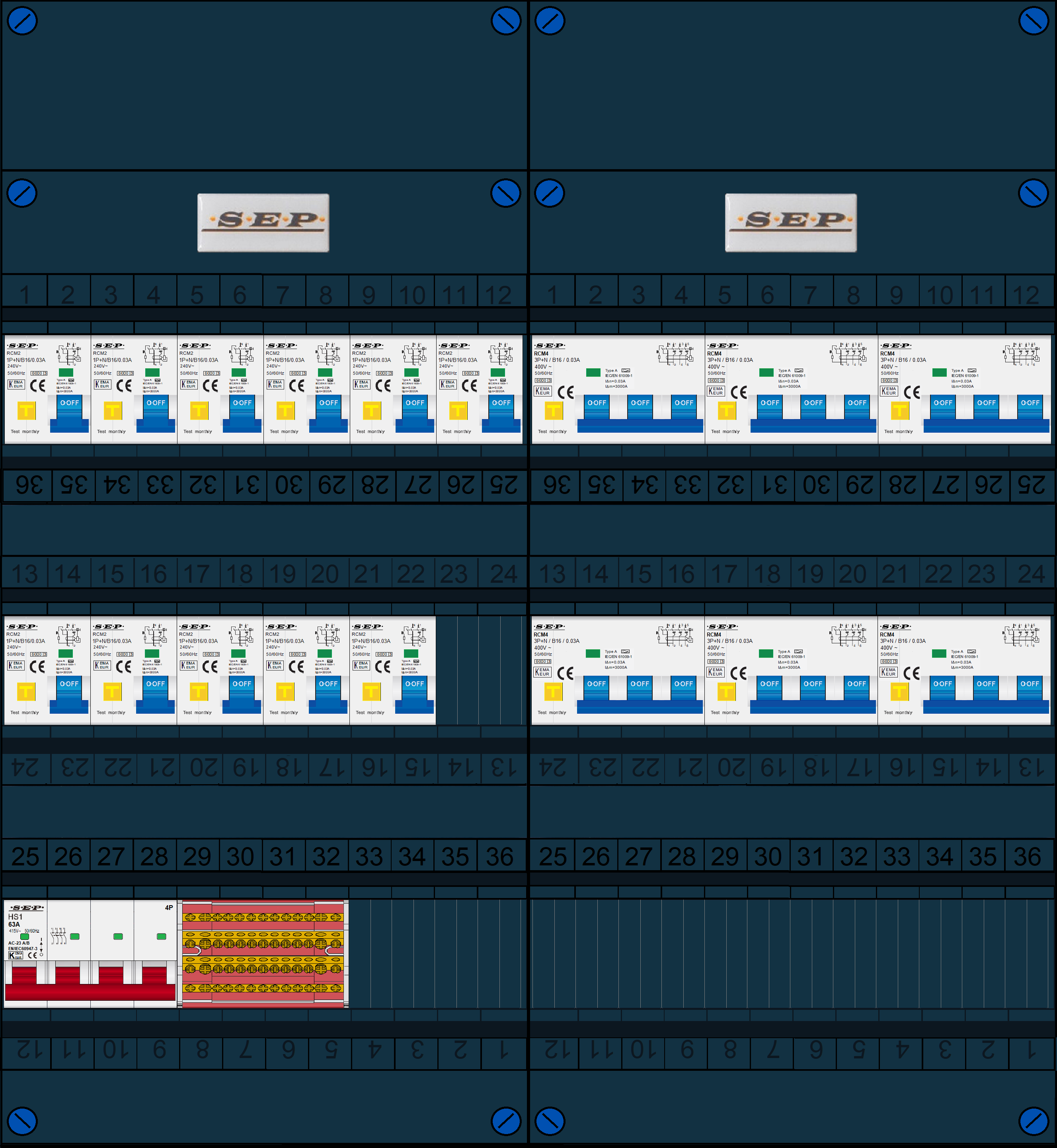1057x1148 pixels.
Task: Click green status window of RCM4 under right slots 17-20
Action: tap(766, 653)
